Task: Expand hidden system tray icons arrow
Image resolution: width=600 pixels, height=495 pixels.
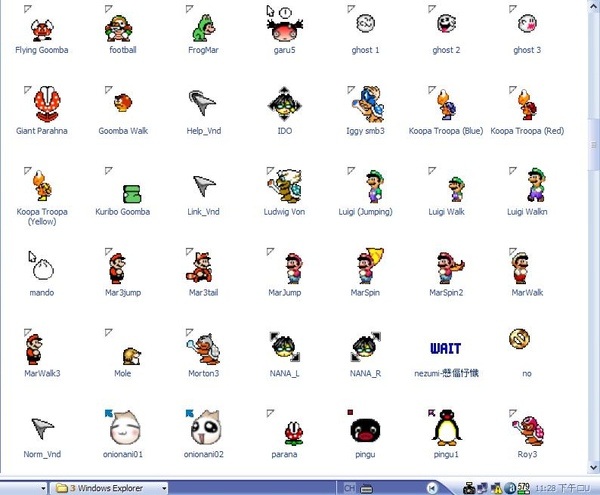Action: point(432,488)
